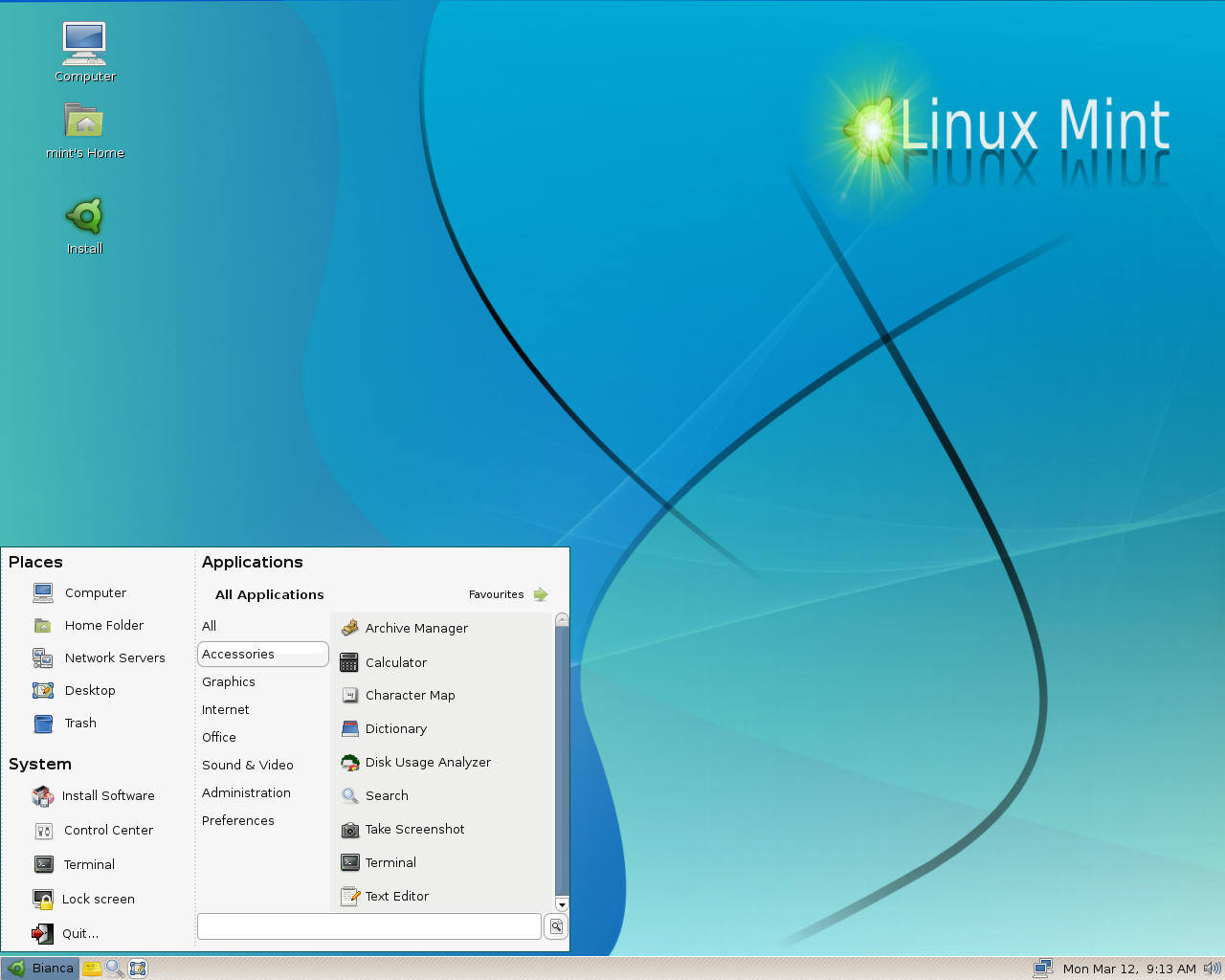The image size is (1225, 980).
Task: Click the show desktop icon in the panel
Action: tap(138, 969)
